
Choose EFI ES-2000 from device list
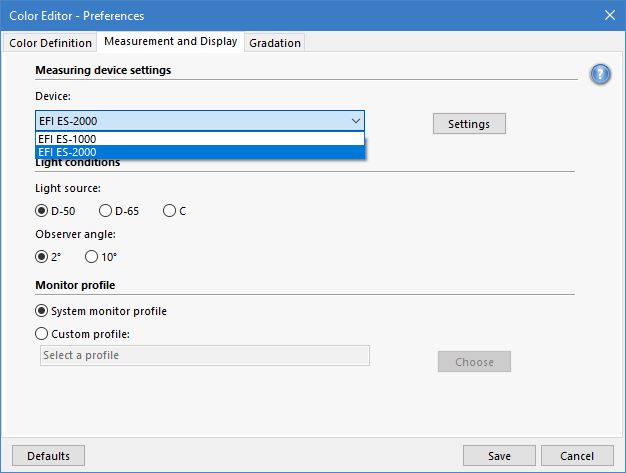point(200,152)
